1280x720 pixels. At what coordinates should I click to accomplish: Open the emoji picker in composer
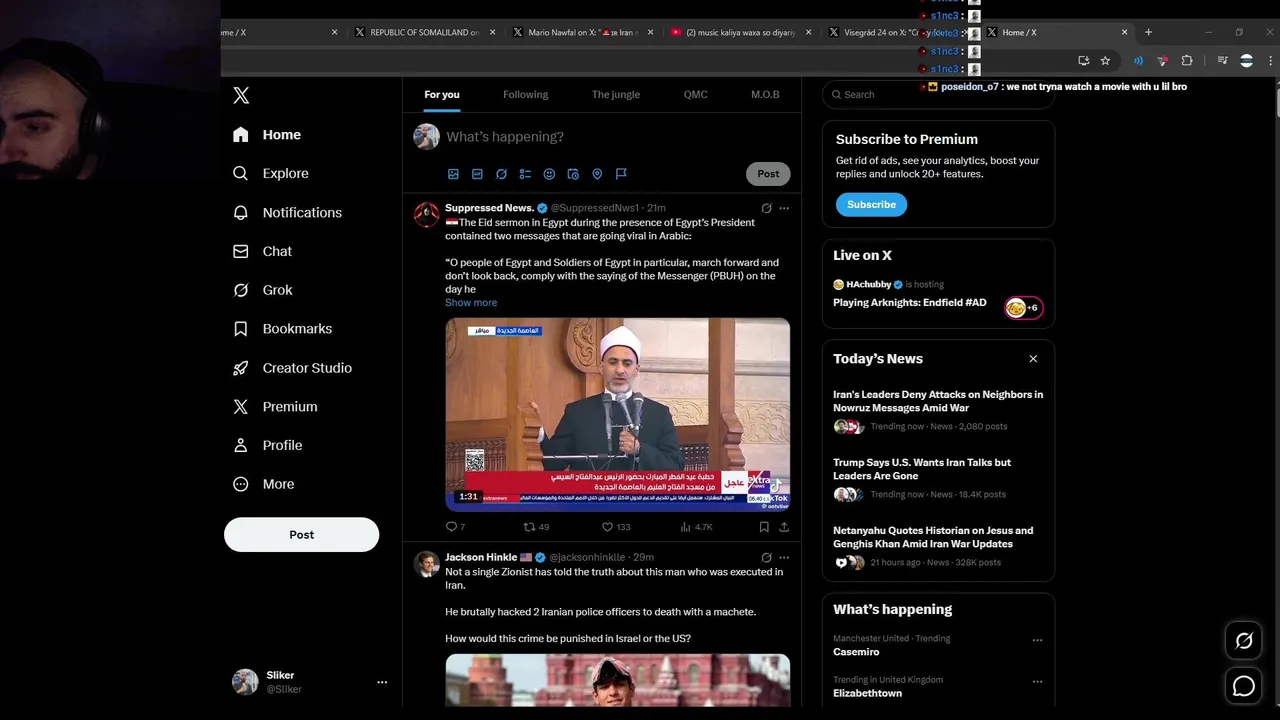pos(549,174)
